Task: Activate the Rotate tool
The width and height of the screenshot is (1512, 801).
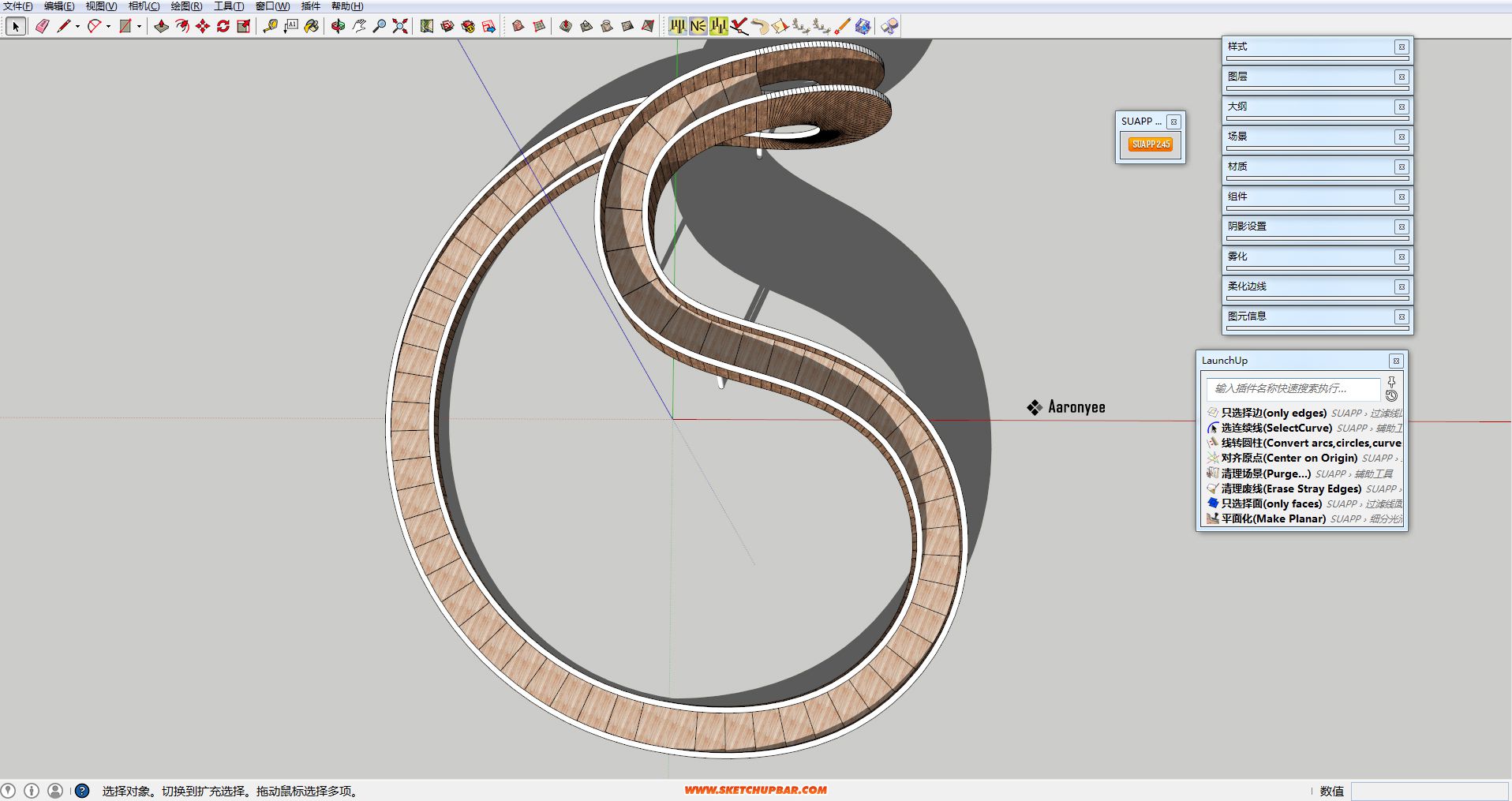Action: pyautogui.click(x=223, y=26)
